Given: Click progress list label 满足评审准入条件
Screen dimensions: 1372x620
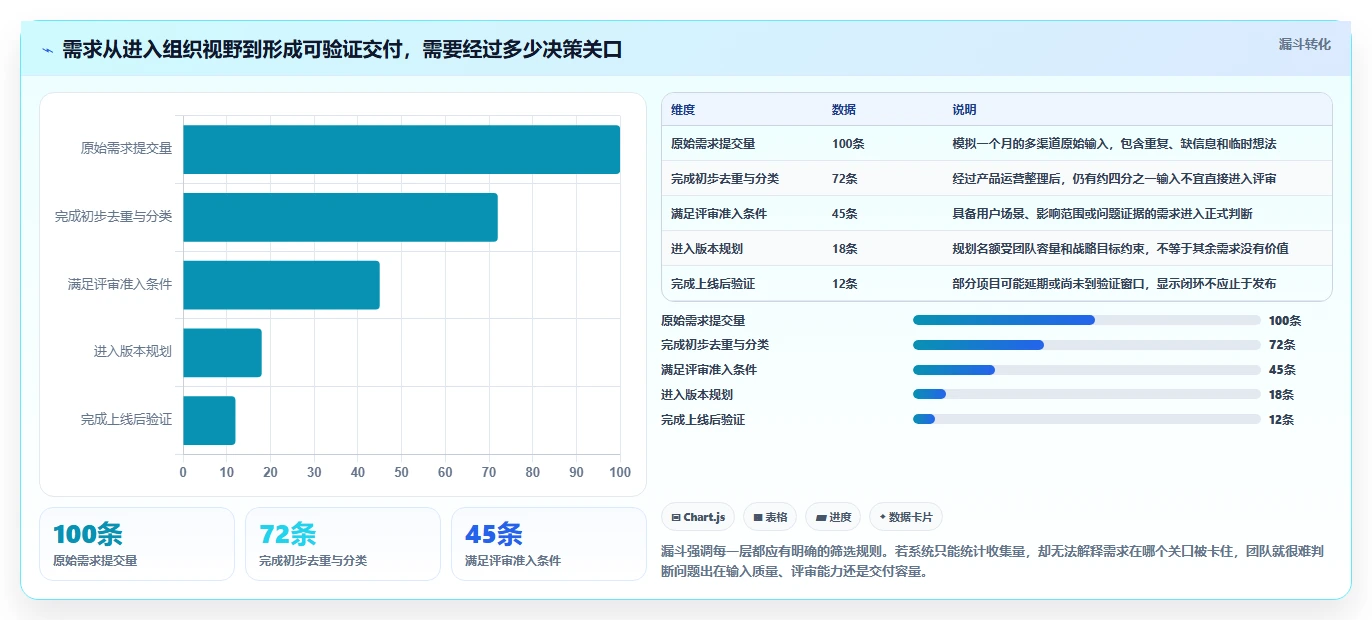Looking at the screenshot, I should pos(709,370).
